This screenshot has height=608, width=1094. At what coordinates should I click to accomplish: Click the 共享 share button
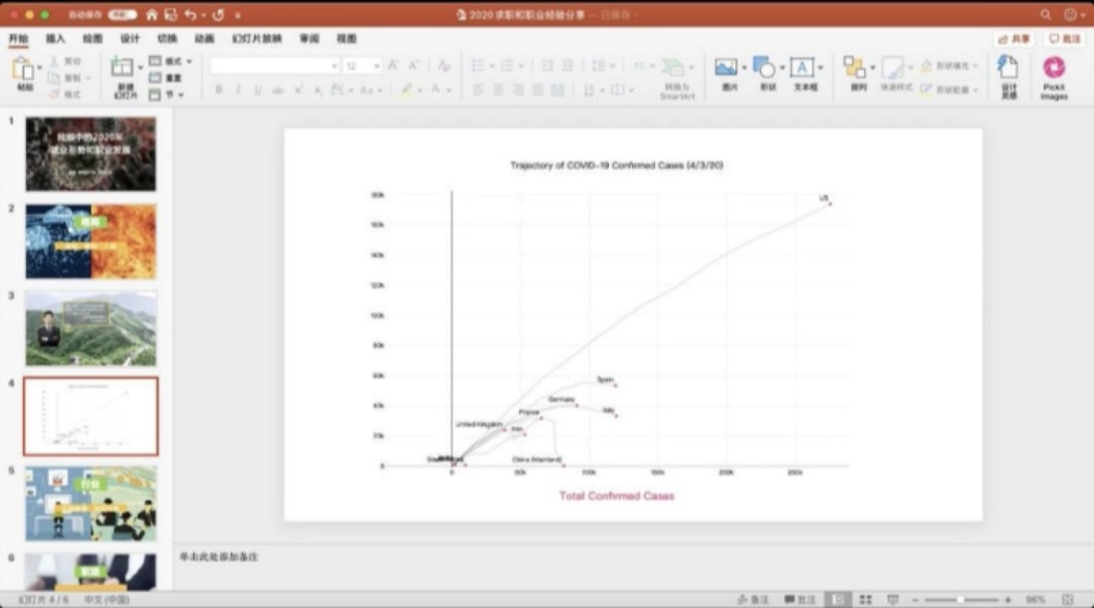[x=1011, y=36]
